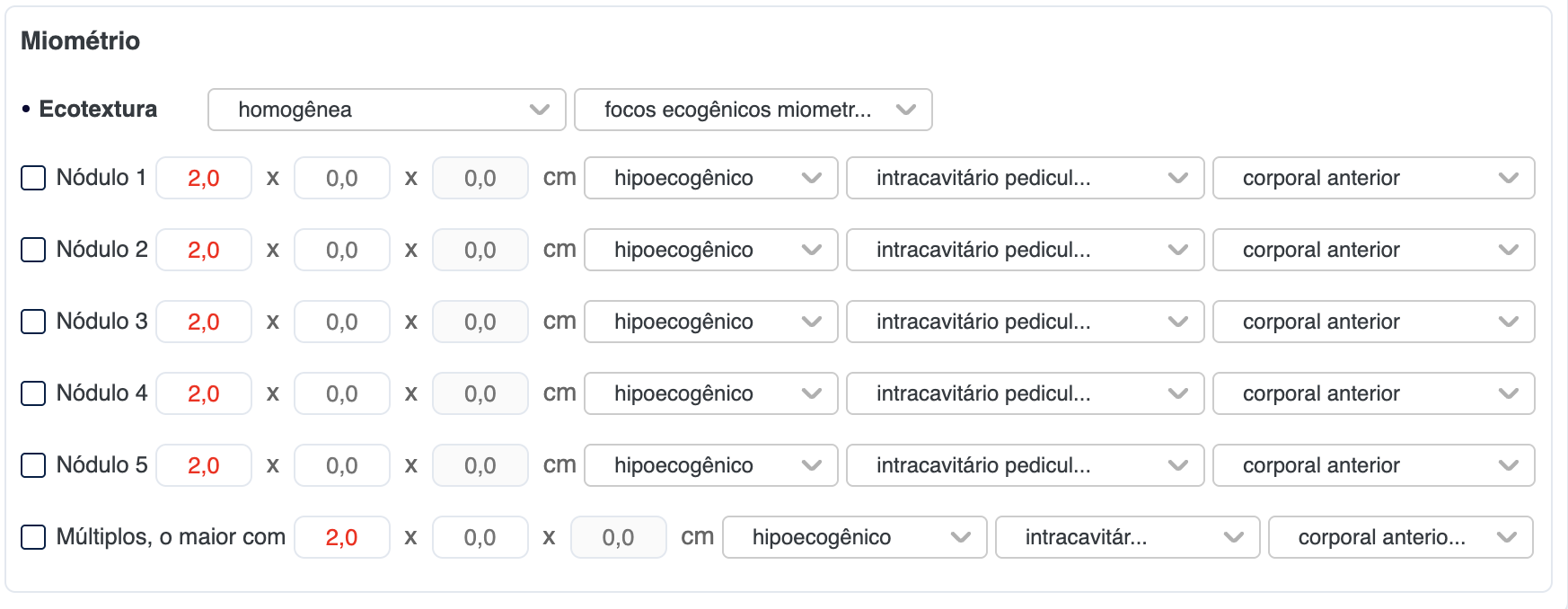The image size is (1568, 609).
Task: Open the Ecotextura 'homogênea' dropdown
Action: pyautogui.click(x=386, y=110)
